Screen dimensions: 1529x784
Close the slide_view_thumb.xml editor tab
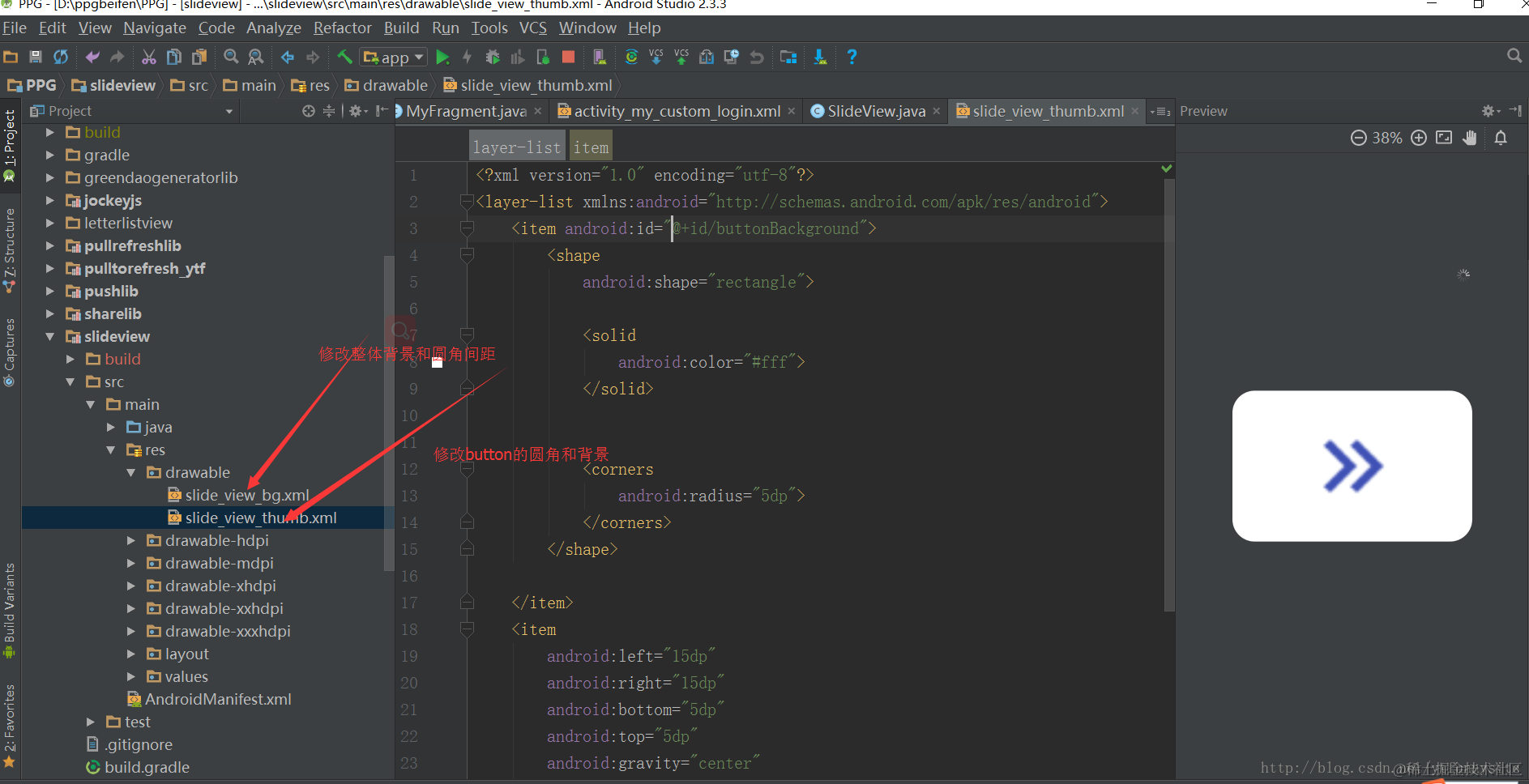[x=1135, y=111]
